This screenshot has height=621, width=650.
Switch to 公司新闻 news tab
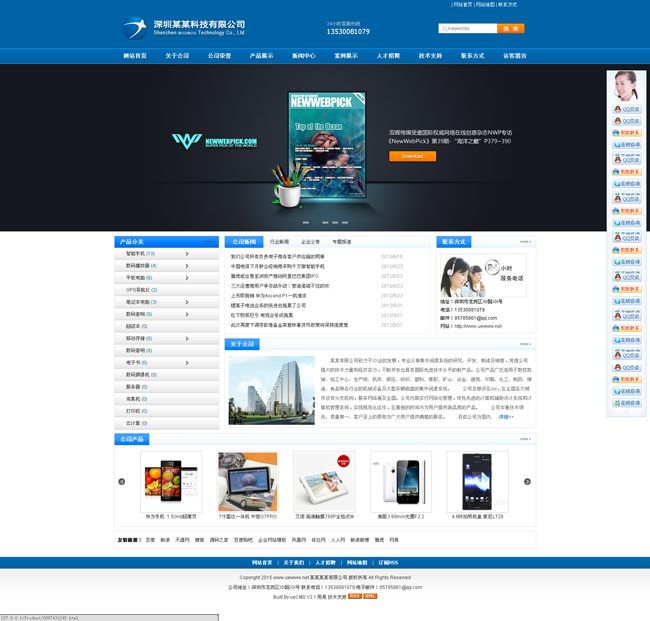(244, 242)
